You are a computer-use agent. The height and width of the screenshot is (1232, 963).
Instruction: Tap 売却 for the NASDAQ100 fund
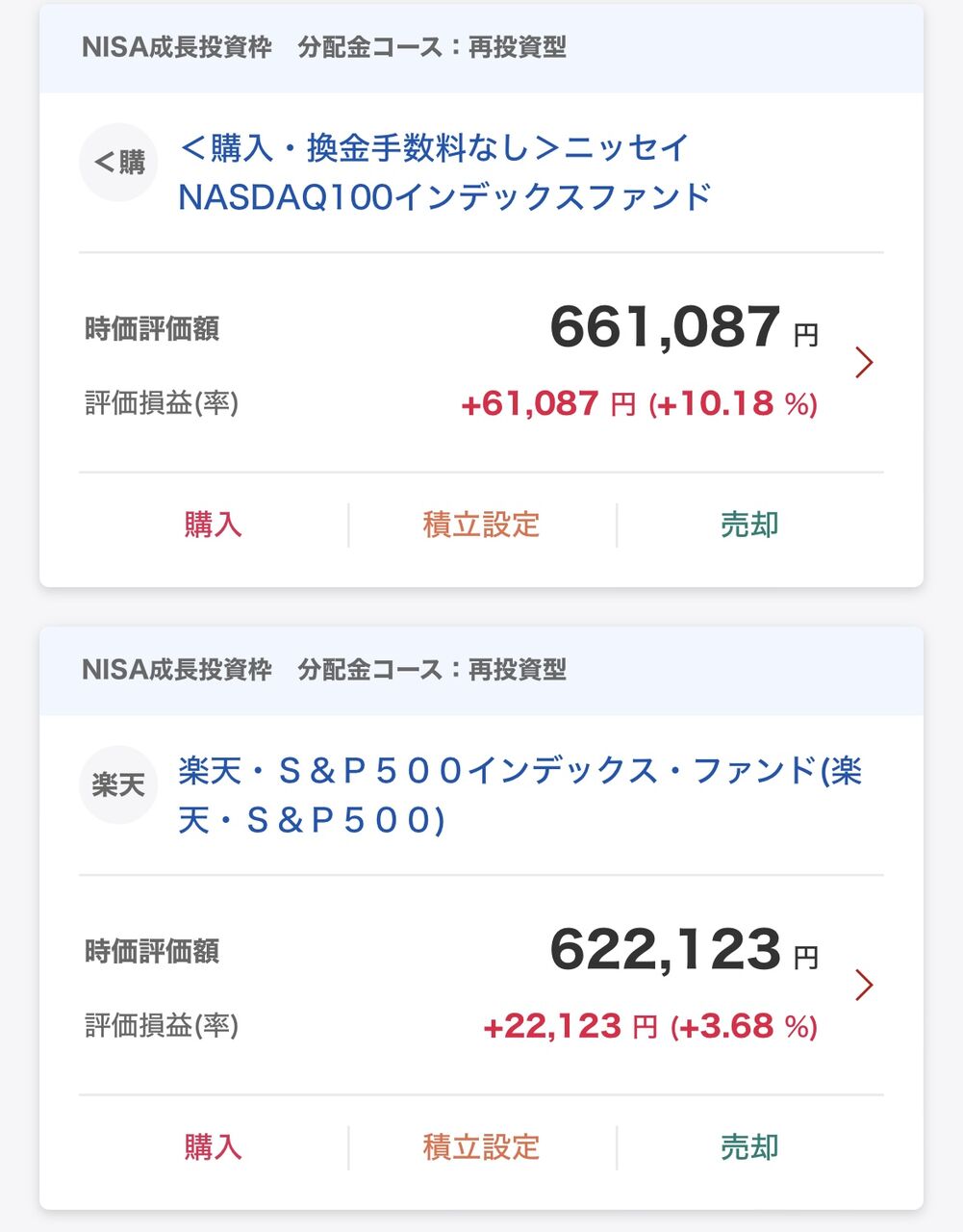749,526
